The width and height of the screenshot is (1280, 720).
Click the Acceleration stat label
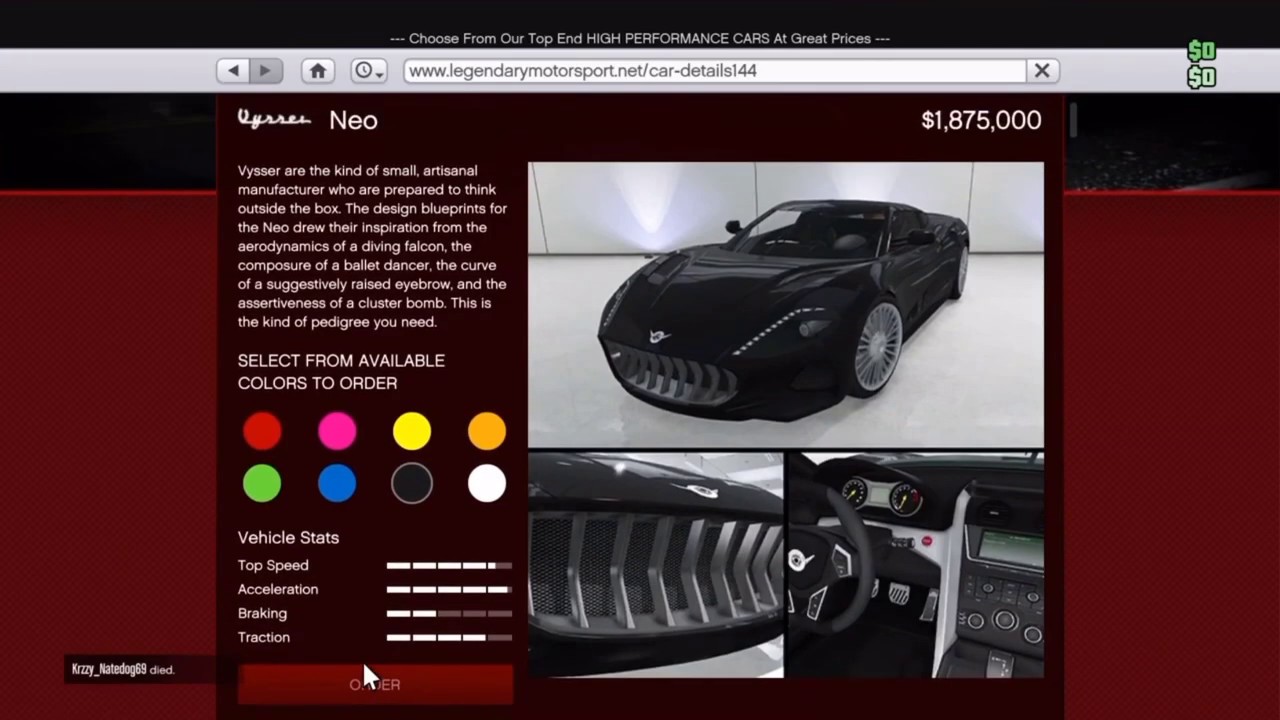278,590
